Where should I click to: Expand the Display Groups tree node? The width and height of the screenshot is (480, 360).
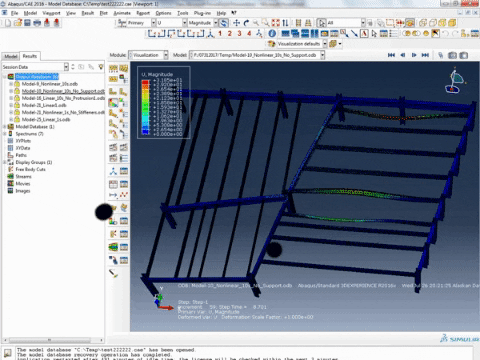point(5,162)
